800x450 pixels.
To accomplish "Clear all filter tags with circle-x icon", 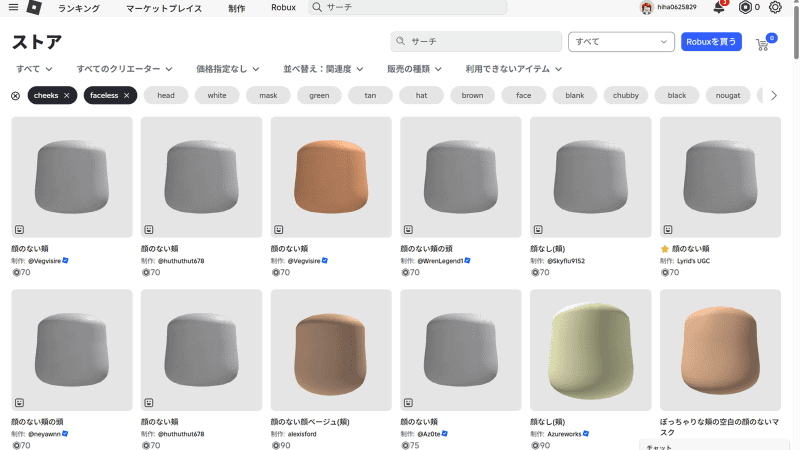I will point(15,95).
